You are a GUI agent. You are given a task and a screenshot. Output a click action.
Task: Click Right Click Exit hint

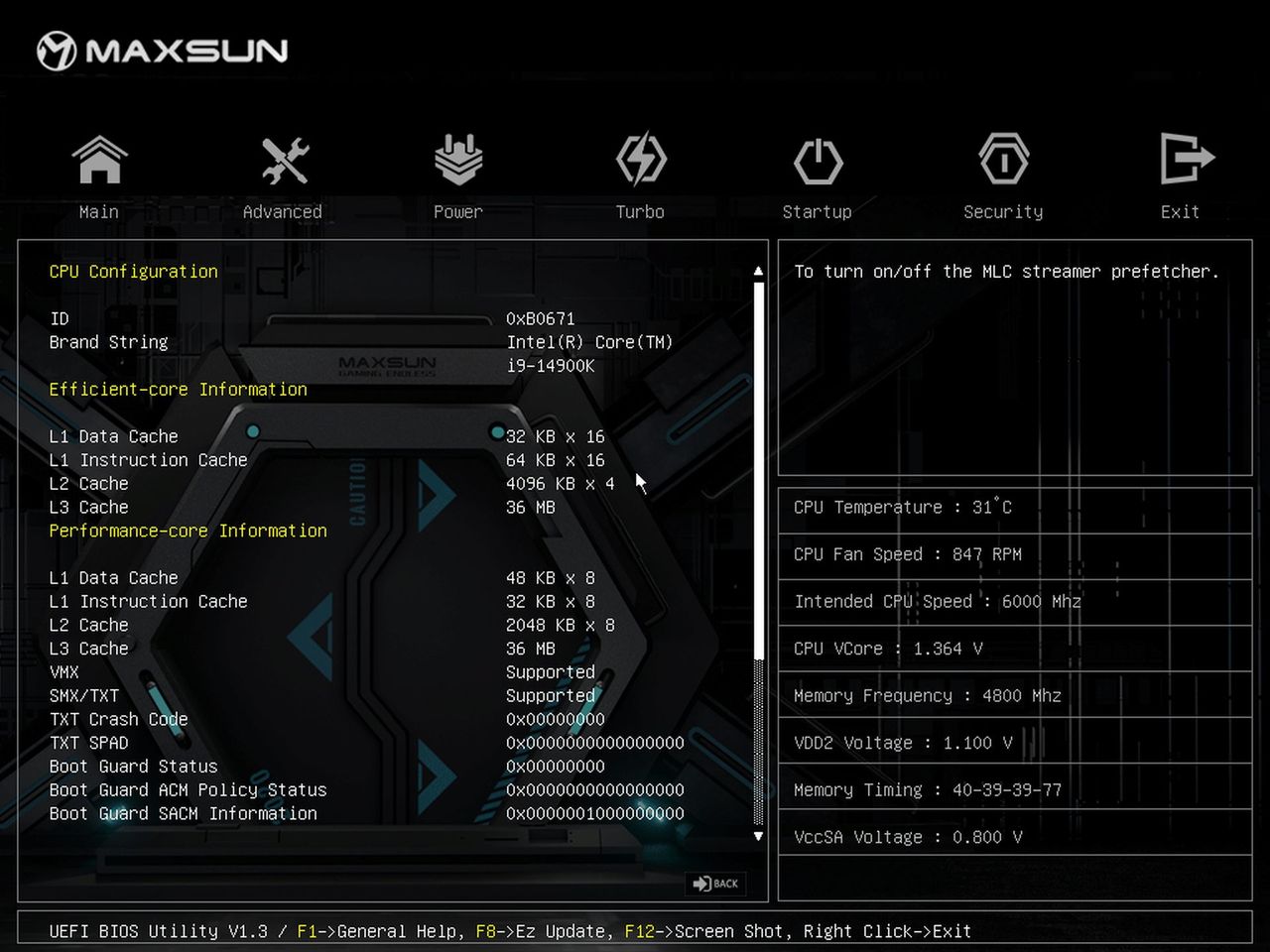[887, 931]
